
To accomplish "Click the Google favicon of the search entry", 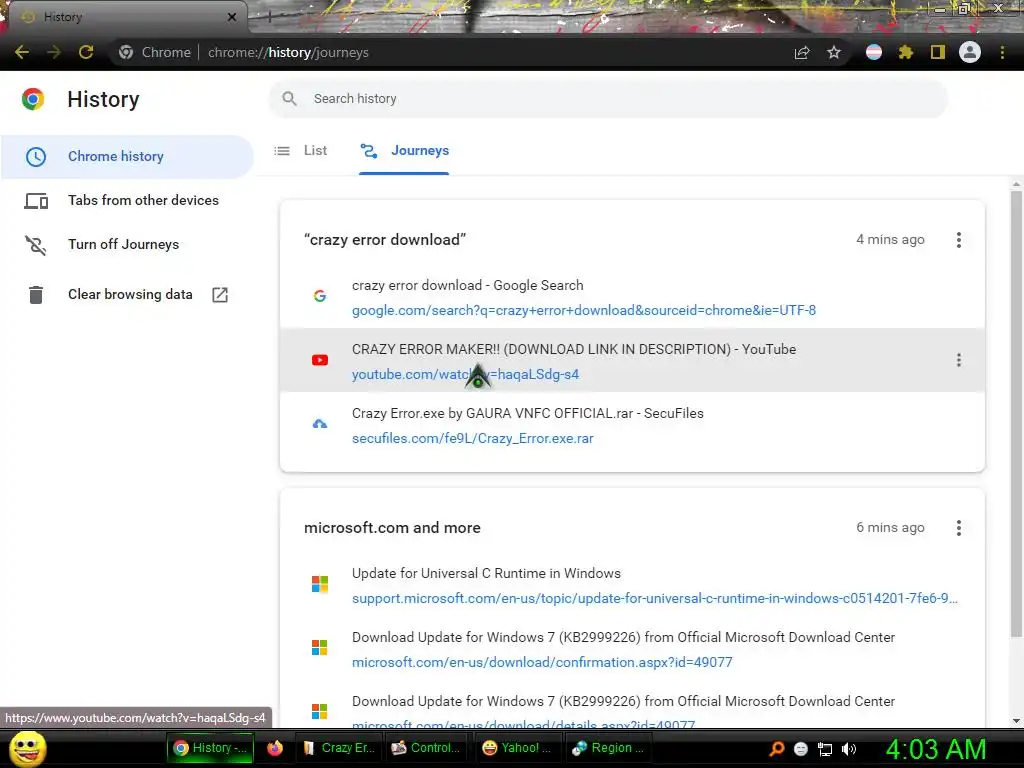I will pyautogui.click(x=320, y=296).
